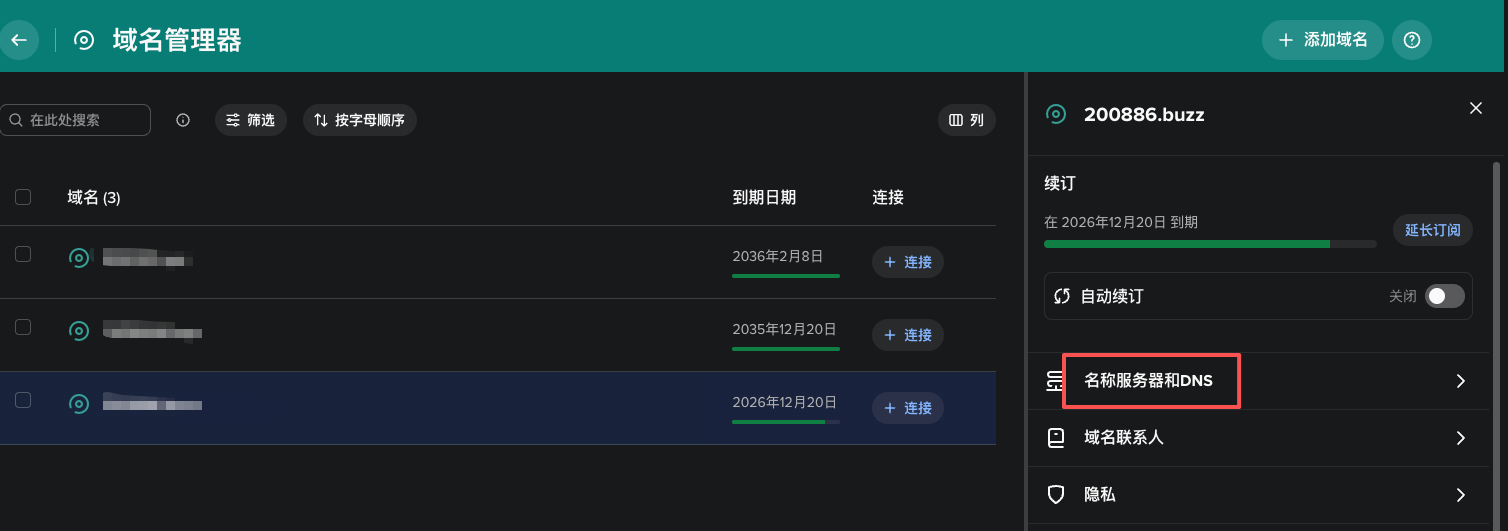Click the contact icon beside 域名联系人
This screenshot has width=1508, height=531.
[1055, 437]
